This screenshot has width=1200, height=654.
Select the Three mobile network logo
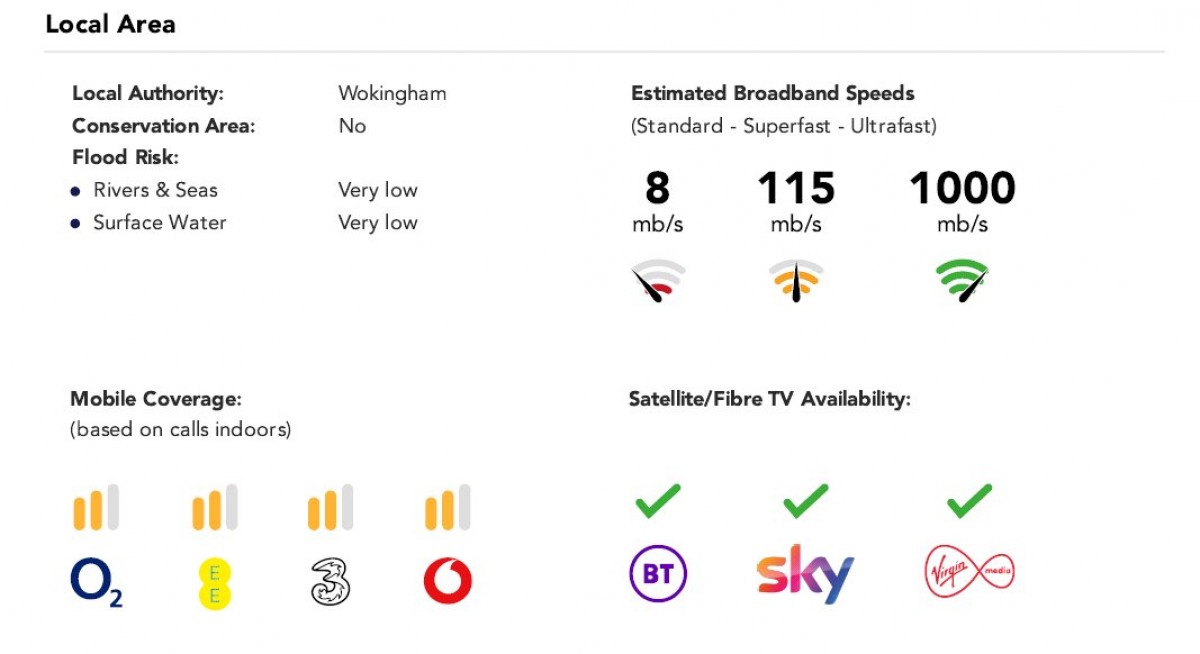click(330, 582)
